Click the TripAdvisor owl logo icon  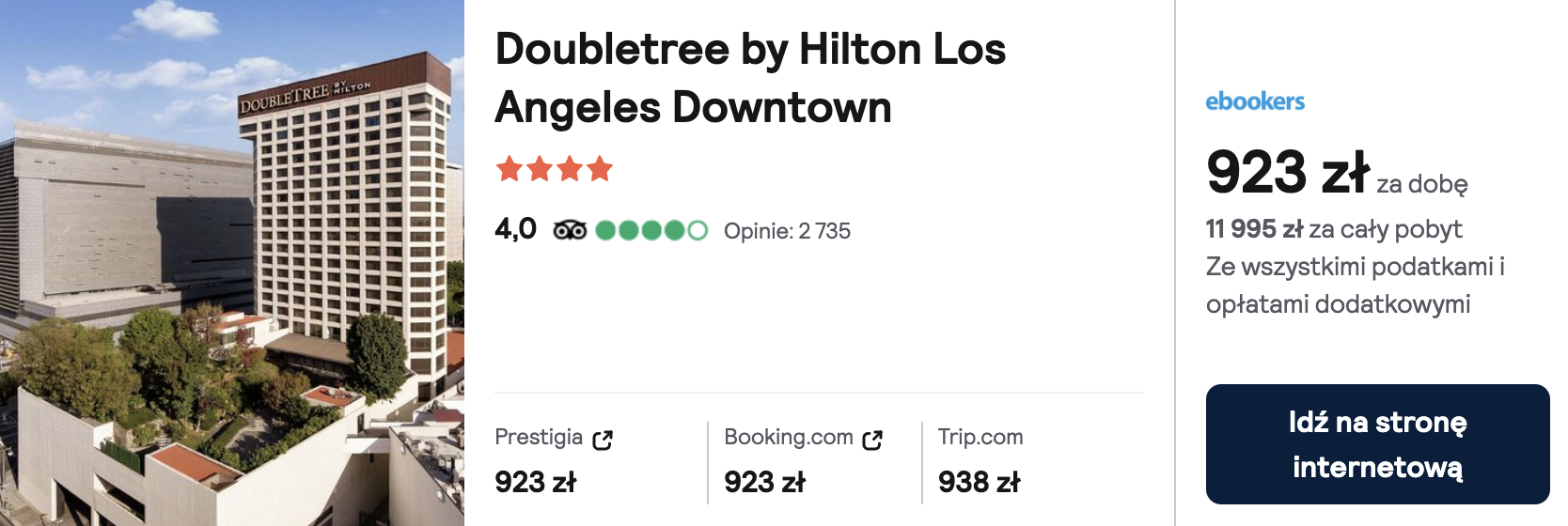[x=570, y=230]
